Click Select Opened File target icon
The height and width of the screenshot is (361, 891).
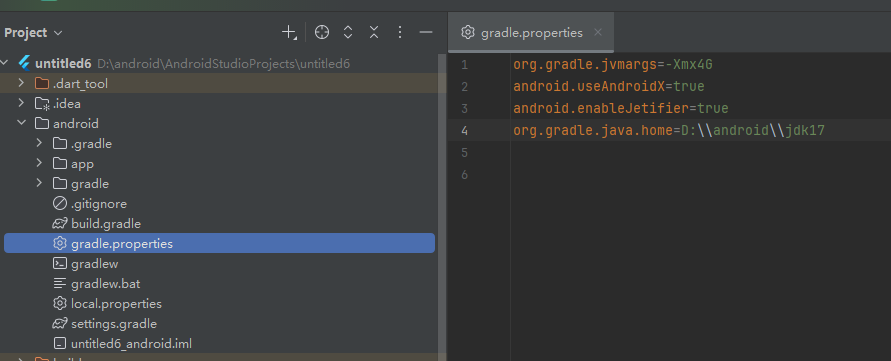pos(322,32)
